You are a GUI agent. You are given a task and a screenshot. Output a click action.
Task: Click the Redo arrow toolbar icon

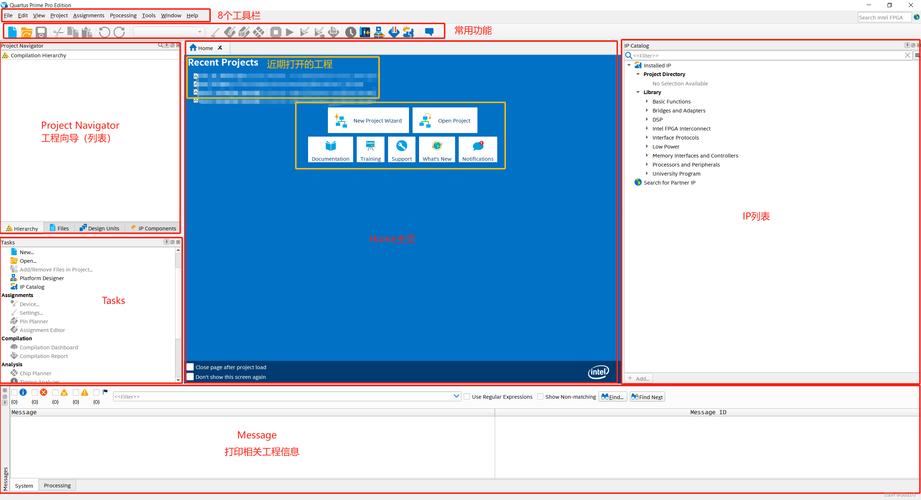pos(119,32)
